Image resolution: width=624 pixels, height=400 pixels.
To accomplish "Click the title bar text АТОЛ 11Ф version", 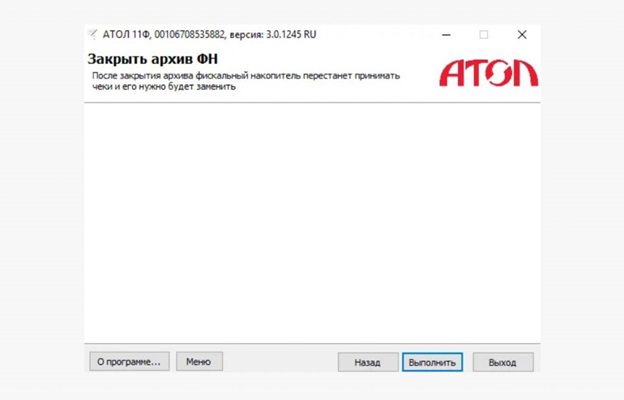I will point(210,35).
